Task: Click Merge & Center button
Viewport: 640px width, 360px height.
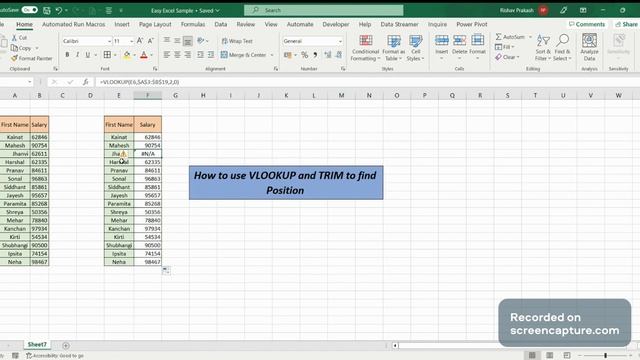Action: click(243, 55)
